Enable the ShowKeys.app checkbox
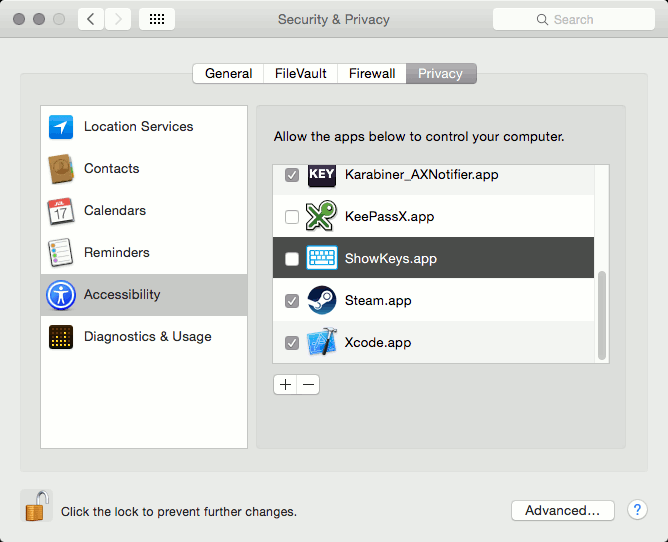668x542 pixels. point(292,259)
